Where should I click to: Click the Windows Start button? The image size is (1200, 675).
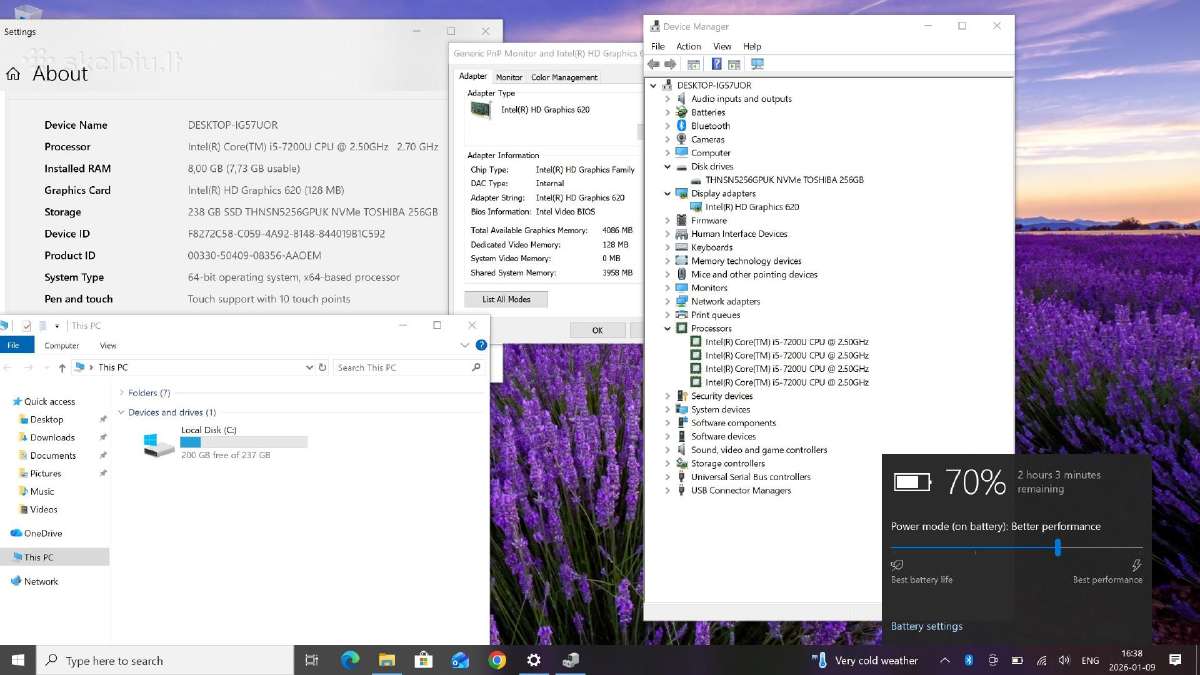point(18,660)
